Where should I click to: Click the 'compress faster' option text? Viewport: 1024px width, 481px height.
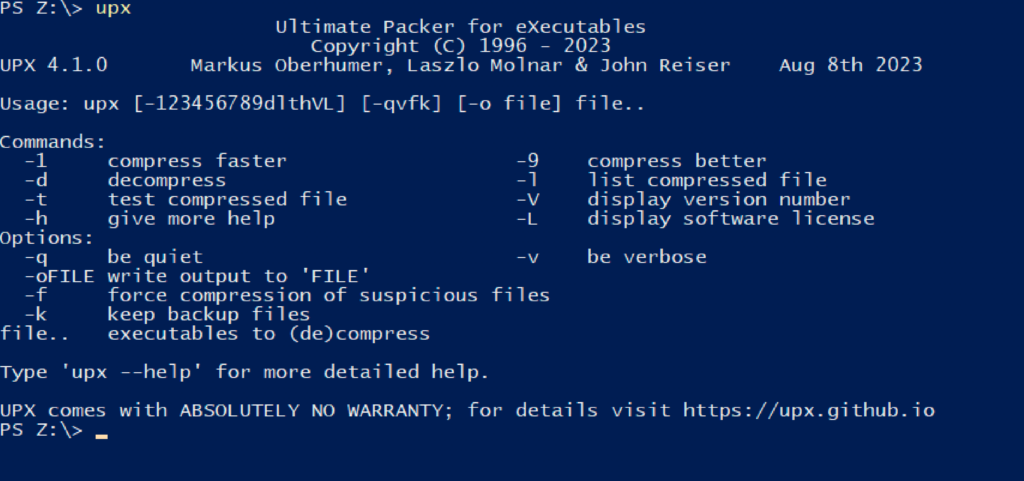point(197,161)
